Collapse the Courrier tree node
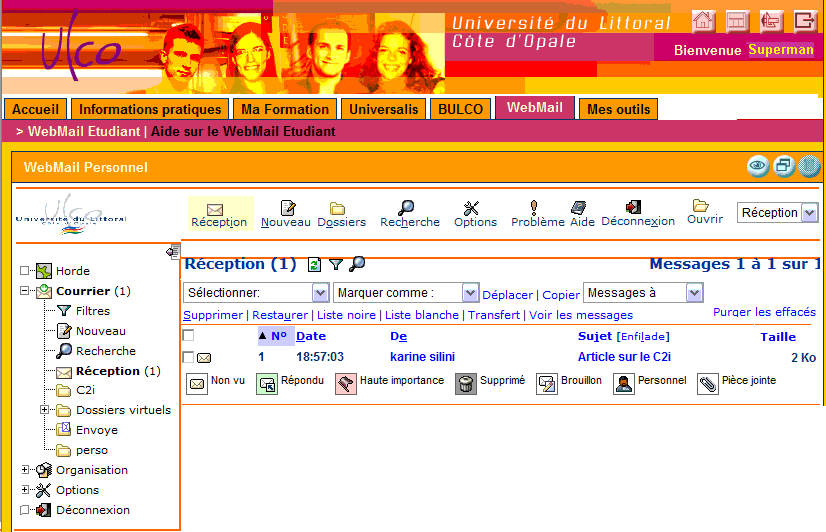The height and width of the screenshot is (532, 826). [x=24, y=290]
